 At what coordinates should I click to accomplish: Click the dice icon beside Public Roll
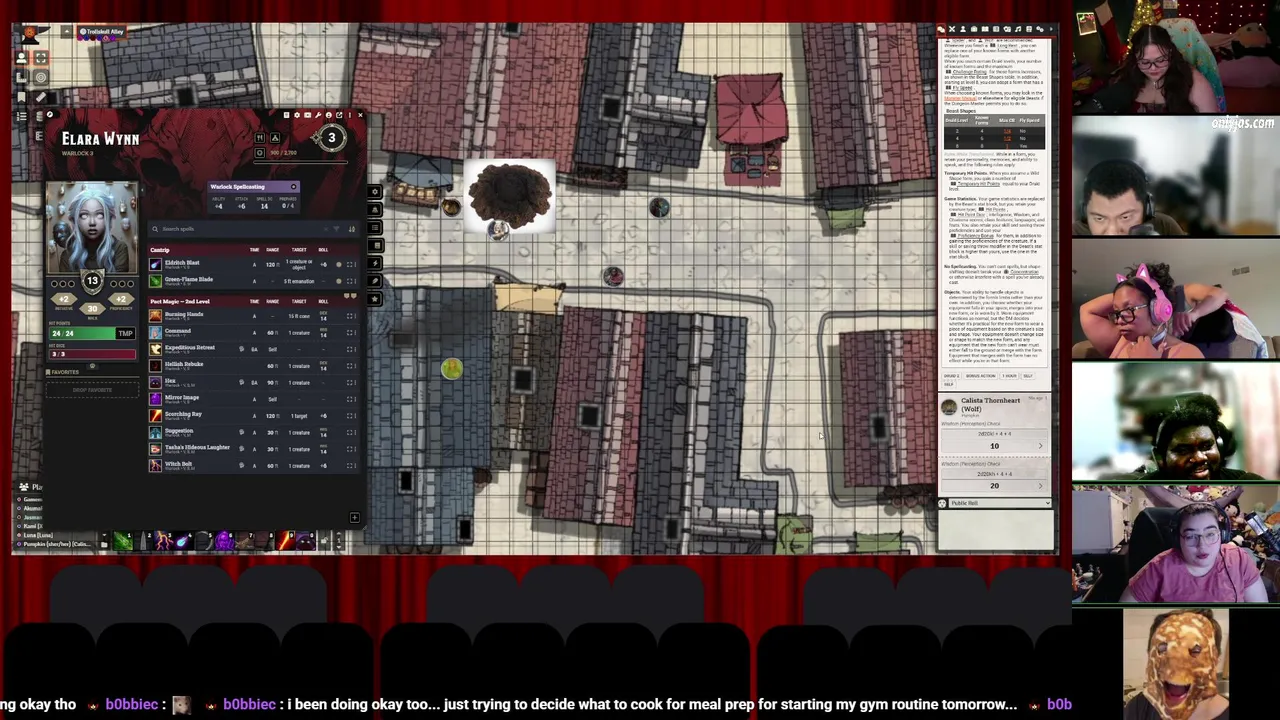tap(942, 503)
